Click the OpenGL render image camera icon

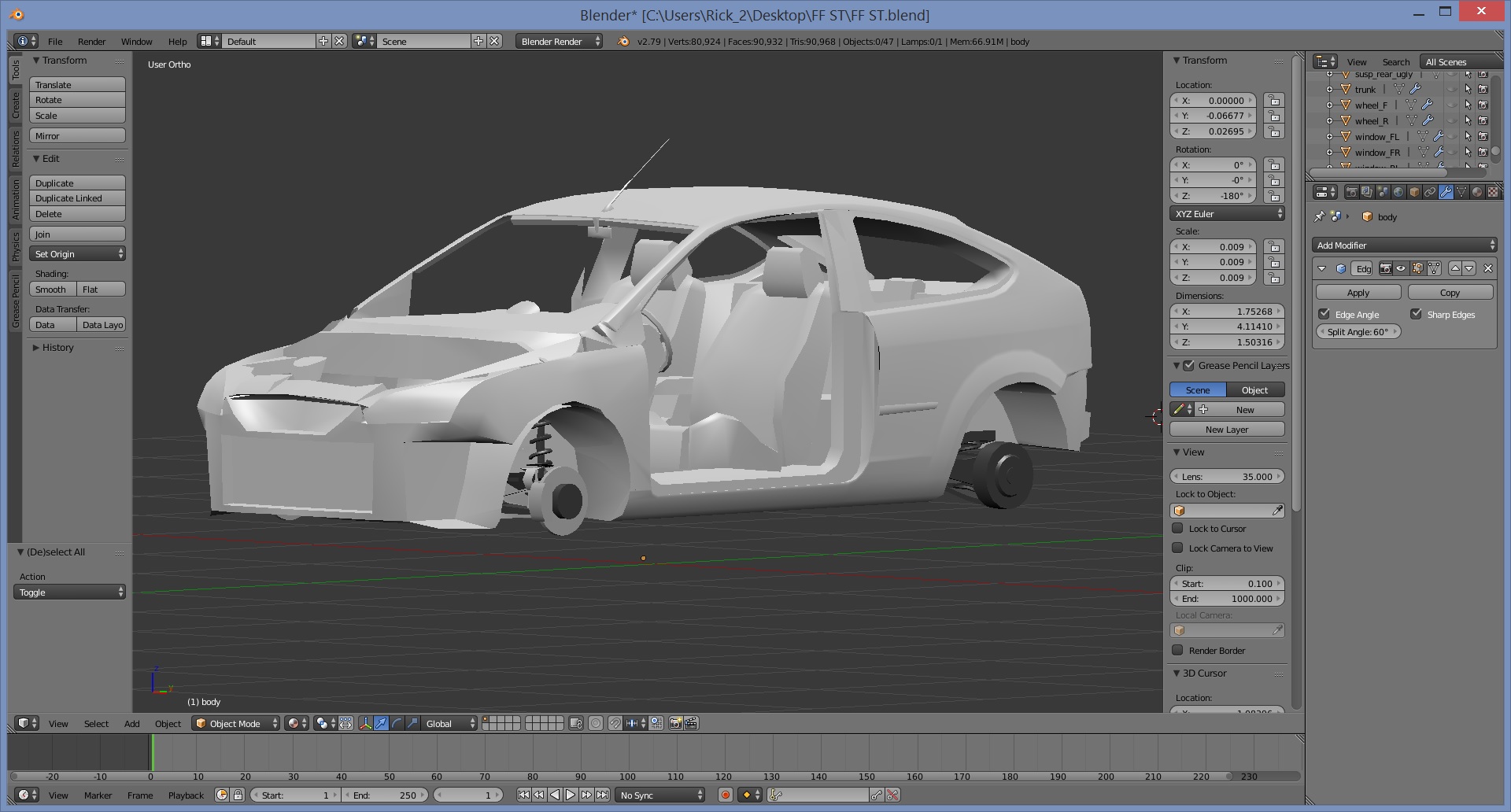click(675, 723)
